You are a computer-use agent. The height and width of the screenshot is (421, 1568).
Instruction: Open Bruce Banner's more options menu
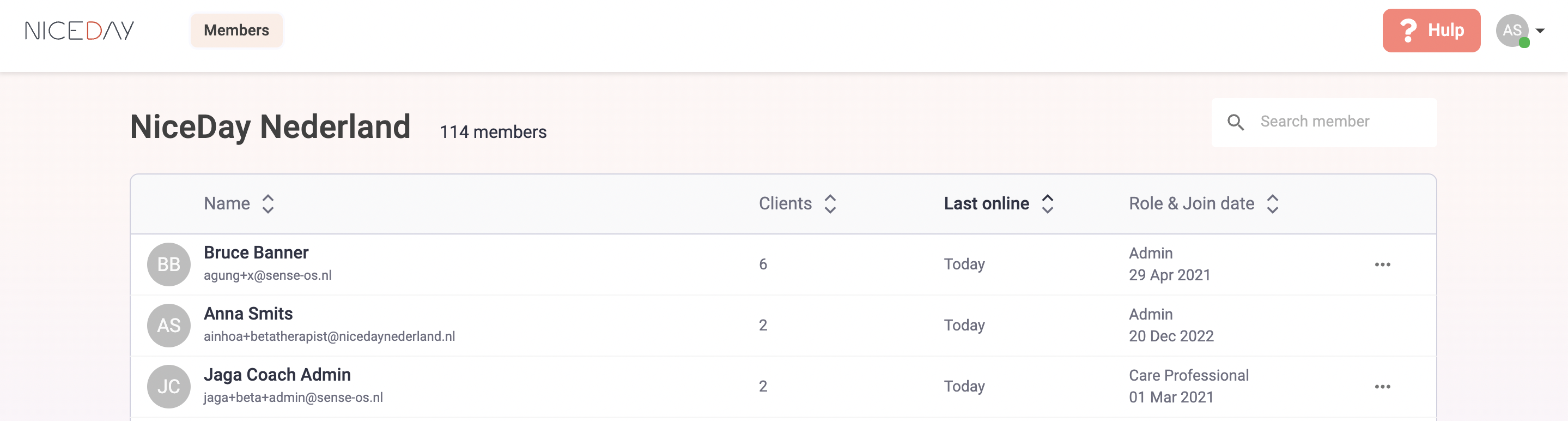click(1382, 264)
